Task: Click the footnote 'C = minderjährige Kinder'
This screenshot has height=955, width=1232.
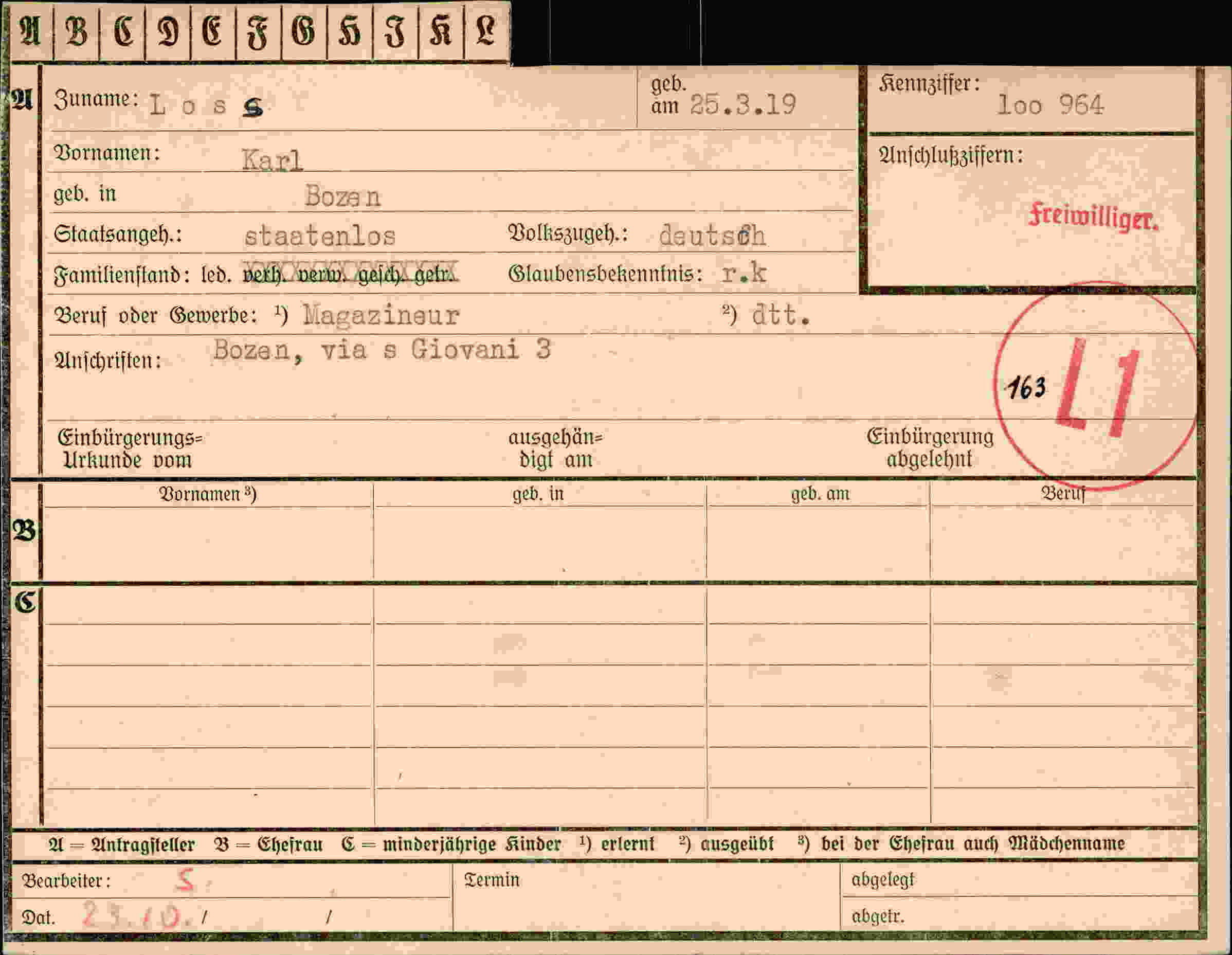Action: tap(451, 845)
